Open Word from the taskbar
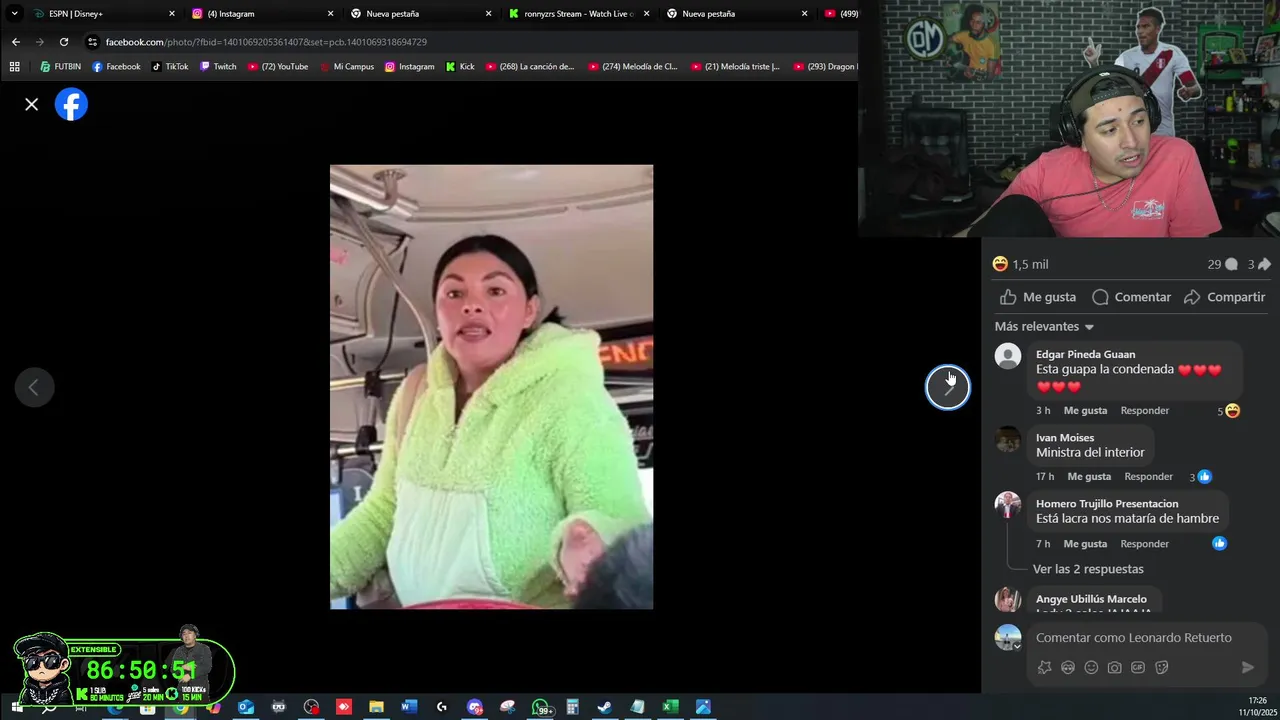1280x720 pixels. (x=408, y=707)
